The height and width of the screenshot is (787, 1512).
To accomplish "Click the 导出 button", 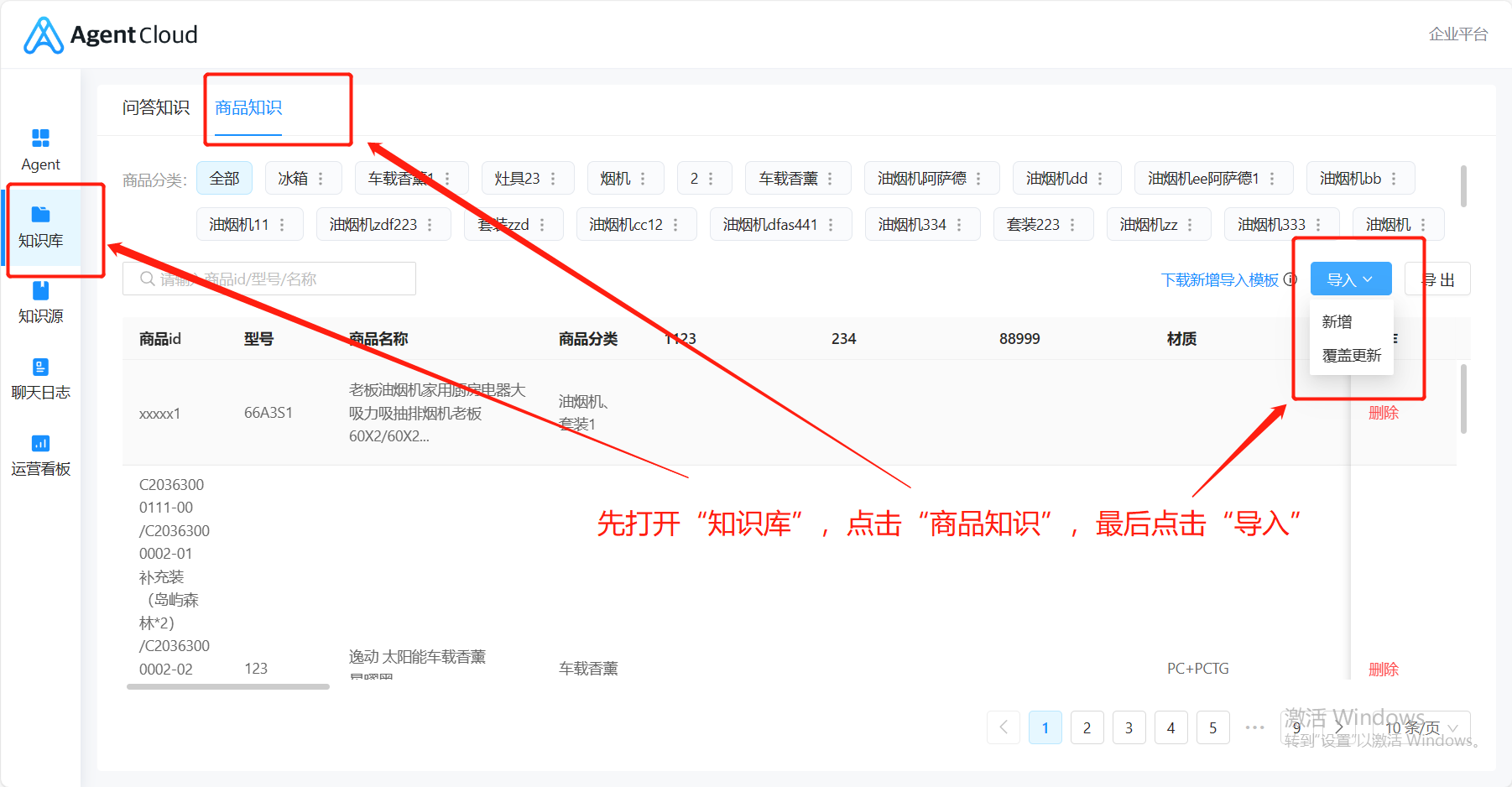I will [1438, 279].
